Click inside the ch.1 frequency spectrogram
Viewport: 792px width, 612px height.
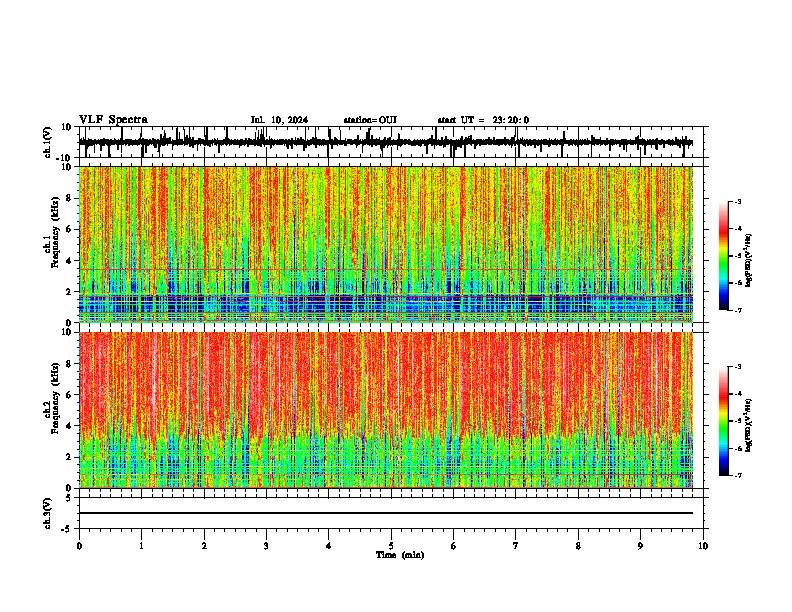(x=386, y=244)
